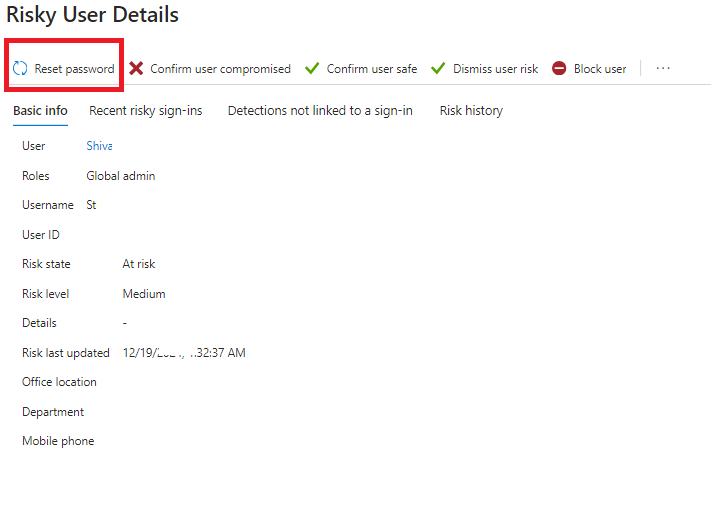Open the more options ellipsis menu

pyautogui.click(x=663, y=68)
